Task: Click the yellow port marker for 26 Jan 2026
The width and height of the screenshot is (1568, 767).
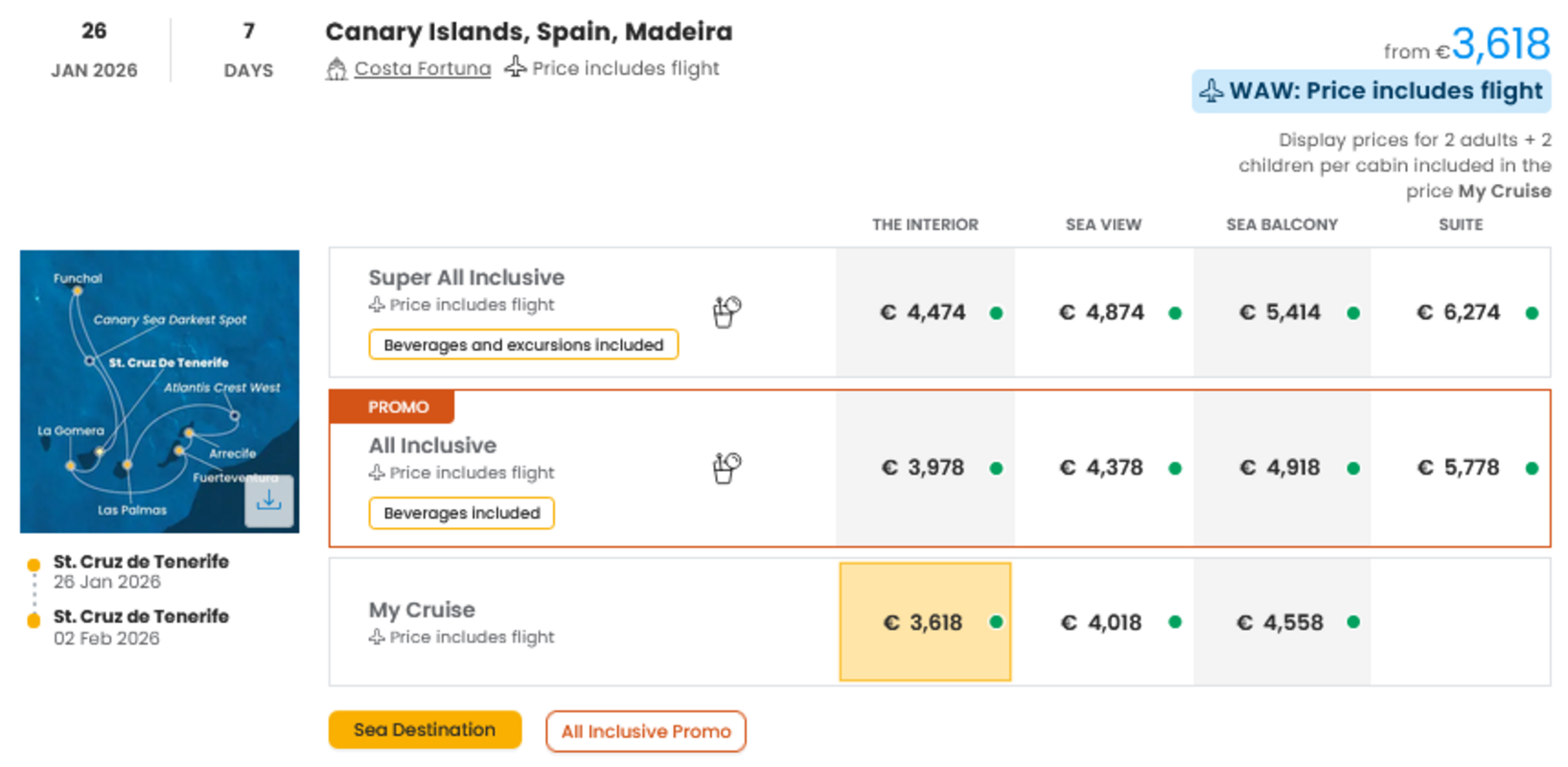Action: tap(35, 562)
